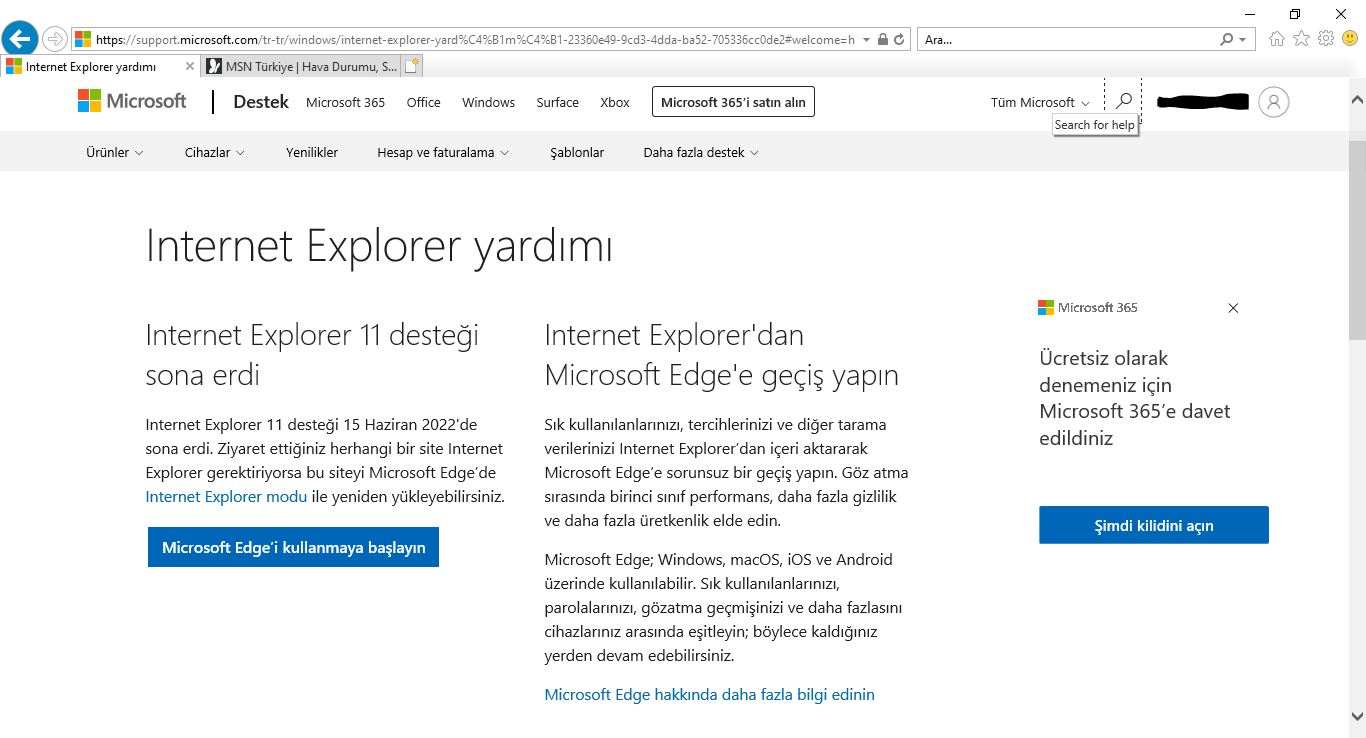
Task: Click the browser Back arrow button
Action: (x=21, y=39)
